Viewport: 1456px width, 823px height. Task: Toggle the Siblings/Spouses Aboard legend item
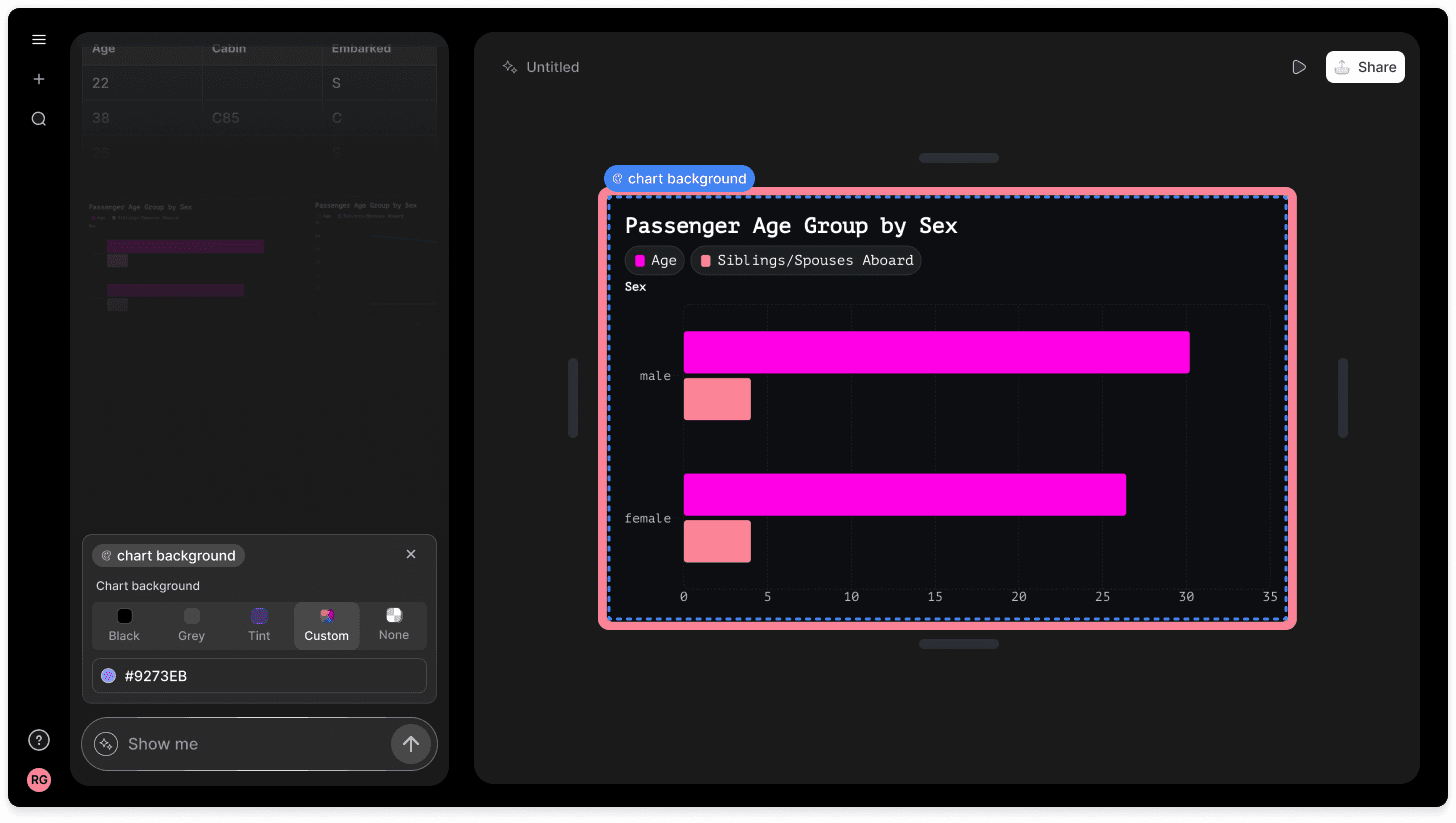coord(806,261)
